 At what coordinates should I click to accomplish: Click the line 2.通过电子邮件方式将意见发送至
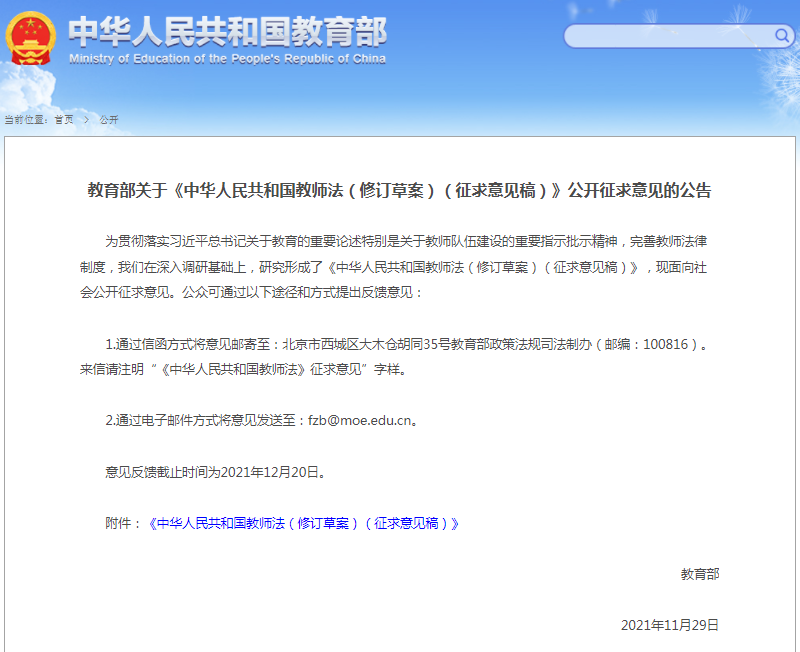click(x=262, y=420)
